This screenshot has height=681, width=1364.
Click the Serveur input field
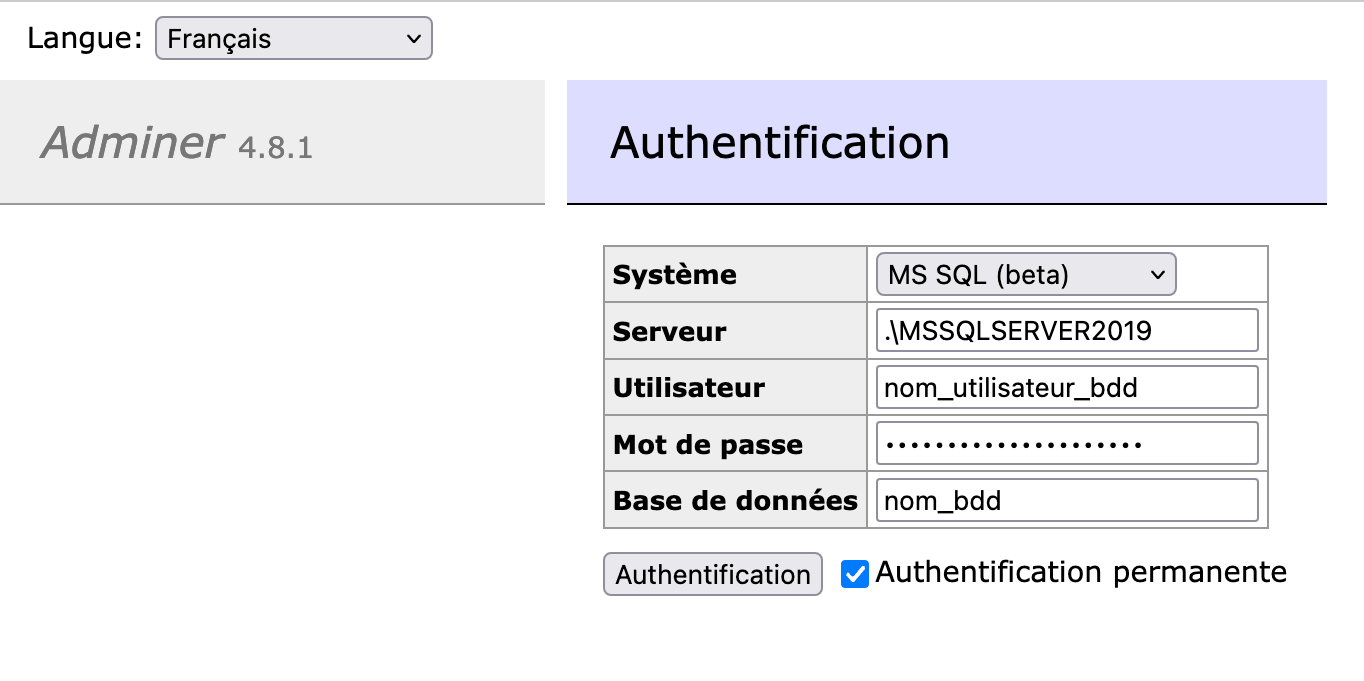point(1067,330)
